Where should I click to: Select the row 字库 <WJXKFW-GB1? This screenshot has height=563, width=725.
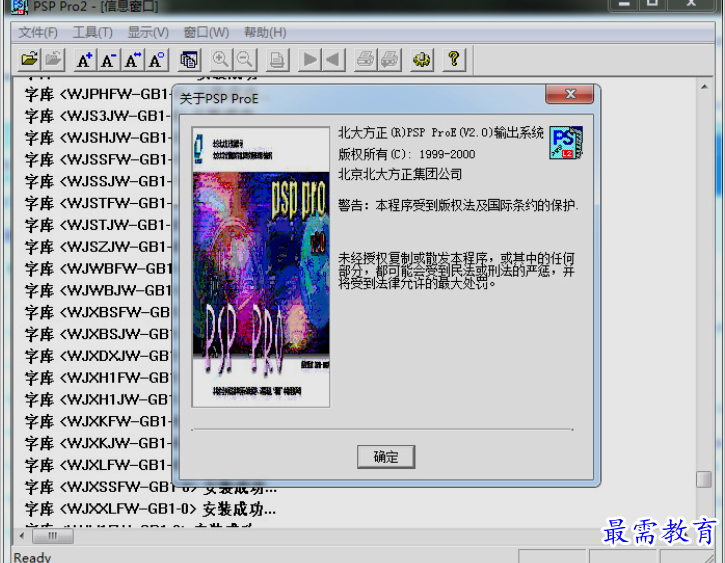click(x=98, y=422)
